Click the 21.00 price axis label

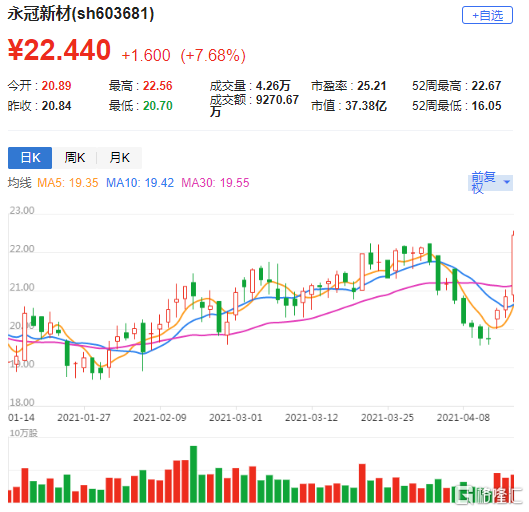[x=22, y=287]
